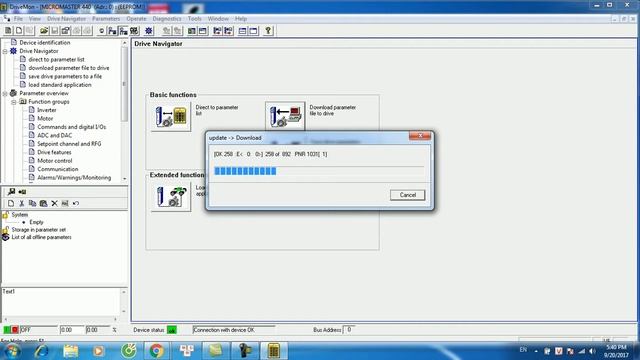Screen dimensions: 640x360
Task: Select the Inverter function group
Action: 47,110
